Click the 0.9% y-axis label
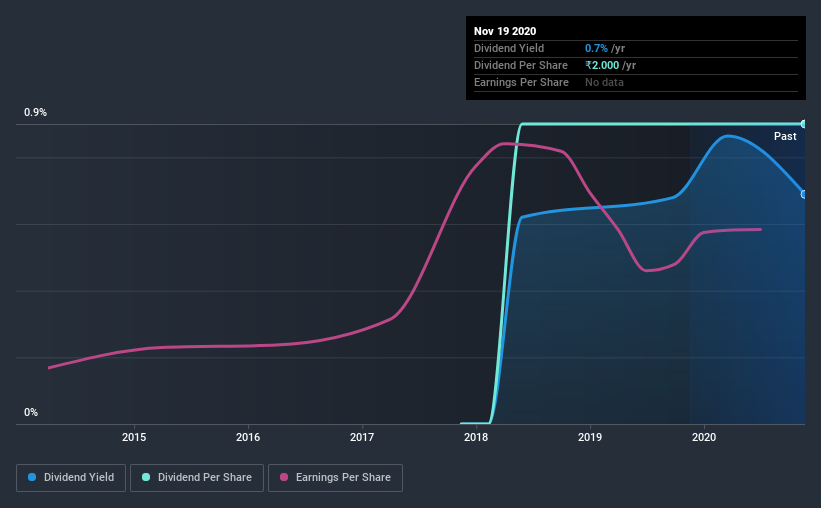Viewport: 821px width, 508px height. [36, 113]
